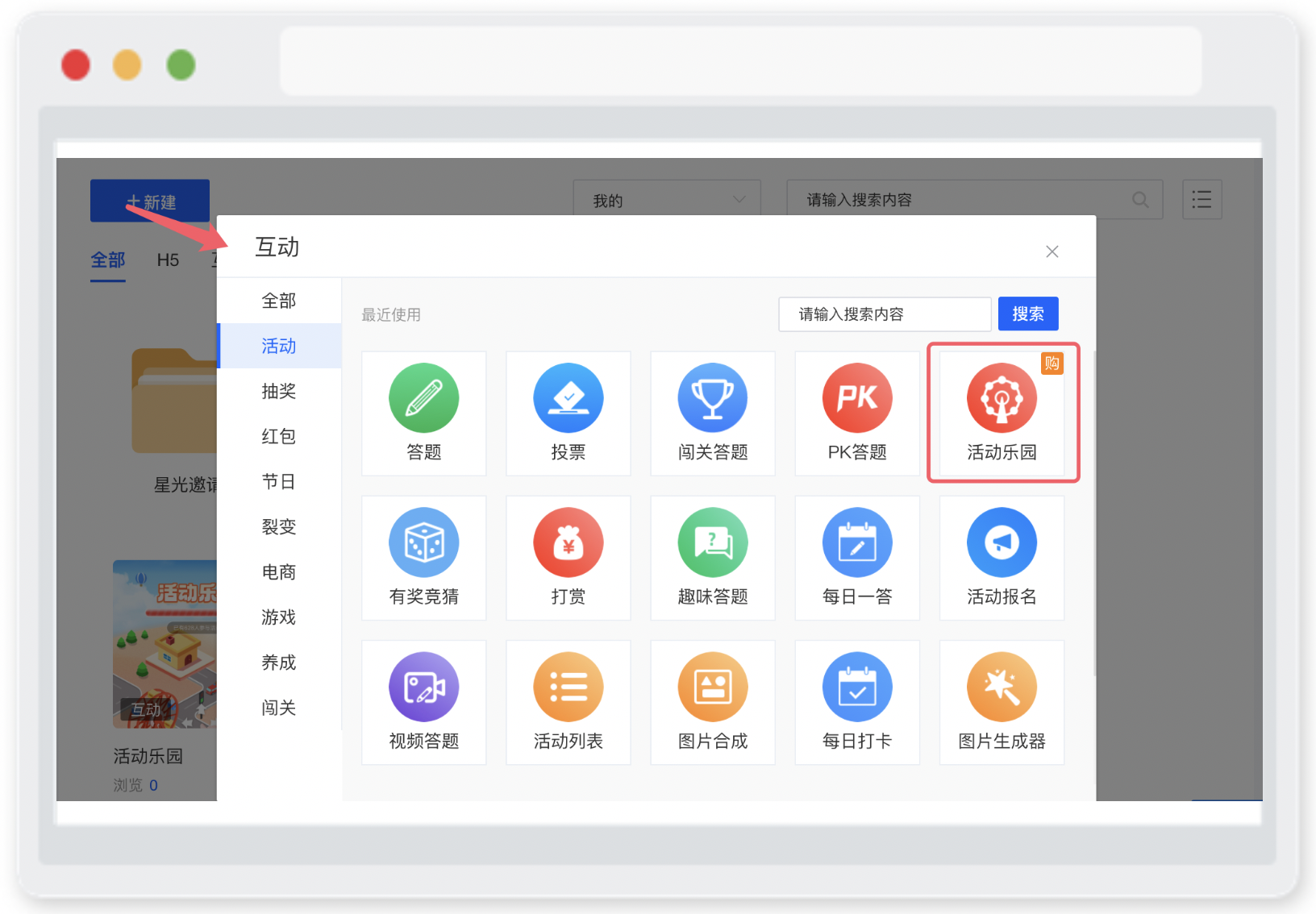This screenshot has width=1316, height=914.
Task: Open the 活动列表 list component
Action: click(568, 702)
